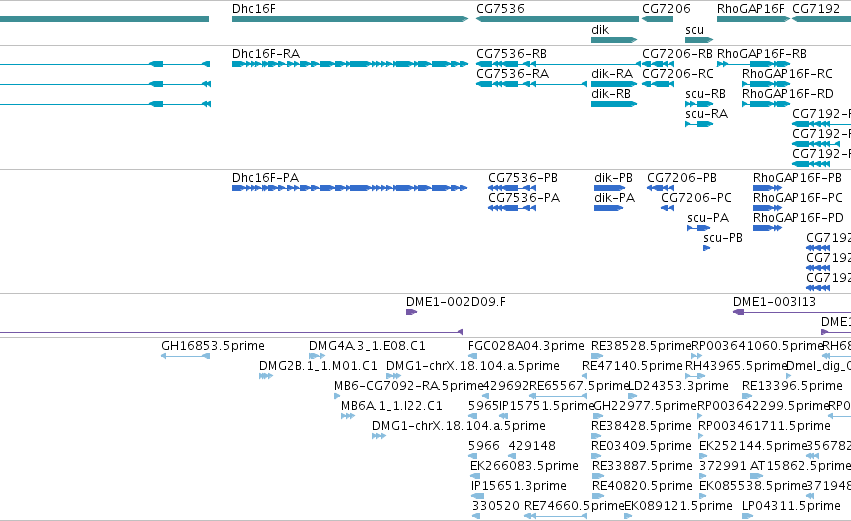Select transcript CG7536-RB
The height and width of the screenshot is (521, 851).
click(557, 64)
